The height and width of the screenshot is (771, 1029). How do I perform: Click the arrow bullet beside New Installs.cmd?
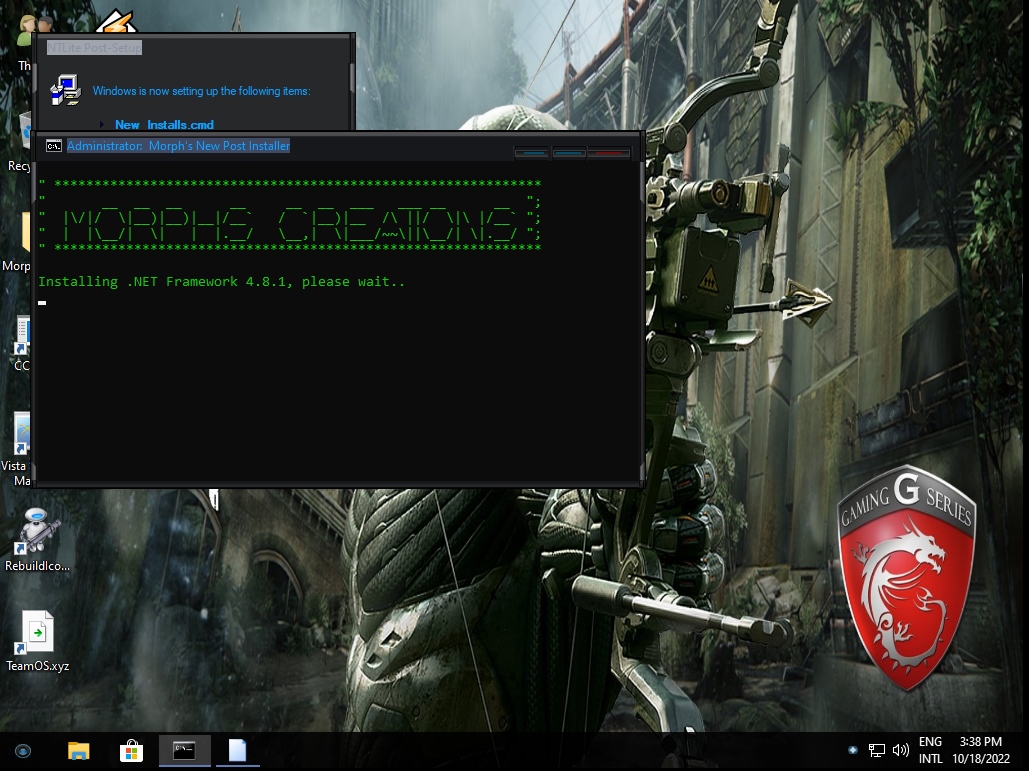102,124
